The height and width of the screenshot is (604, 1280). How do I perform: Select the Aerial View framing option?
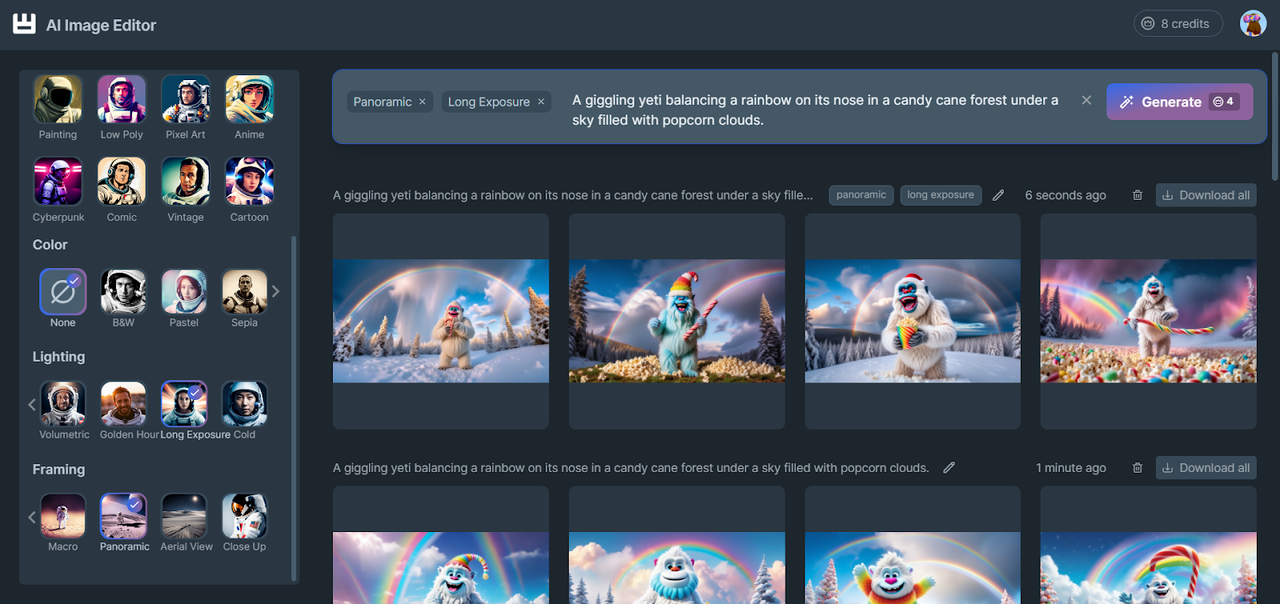coord(184,516)
